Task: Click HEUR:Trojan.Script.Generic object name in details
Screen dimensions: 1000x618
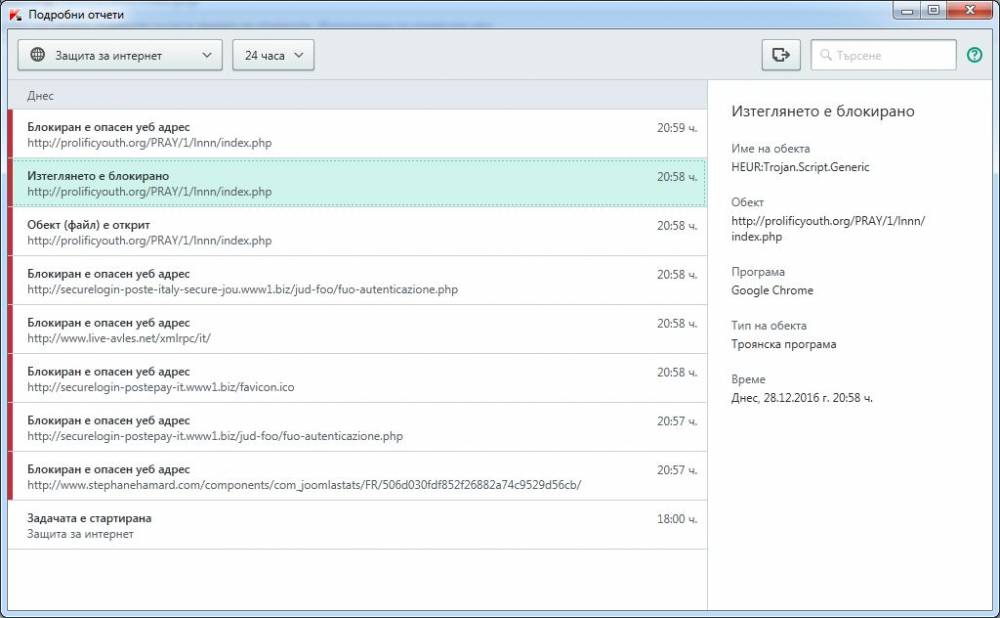Action: pos(800,167)
